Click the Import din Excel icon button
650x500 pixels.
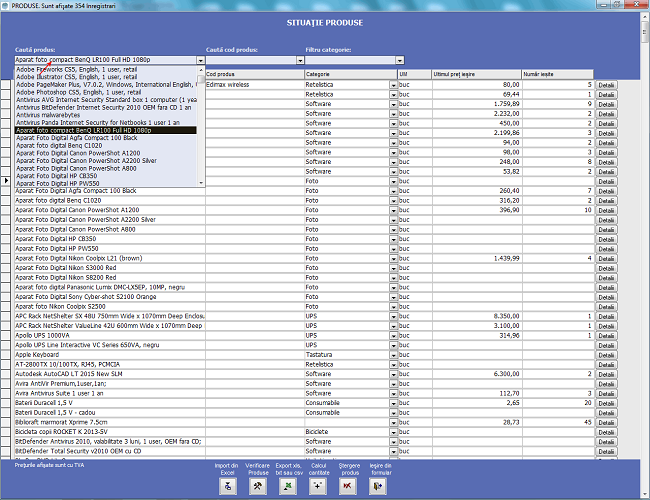(228, 486)
